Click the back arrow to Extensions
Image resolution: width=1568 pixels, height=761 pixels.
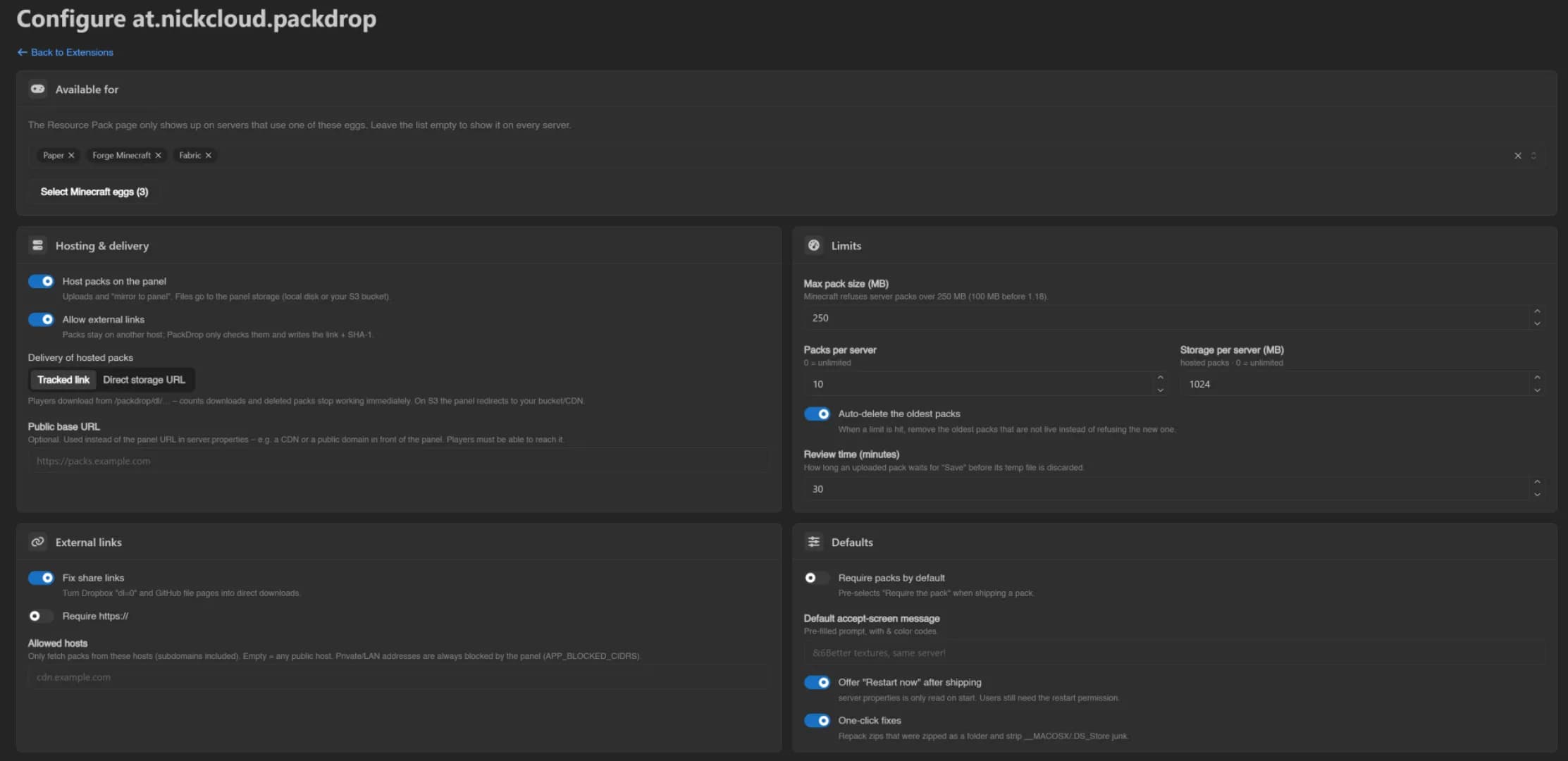pyautogui.click(x=22, y=52)
